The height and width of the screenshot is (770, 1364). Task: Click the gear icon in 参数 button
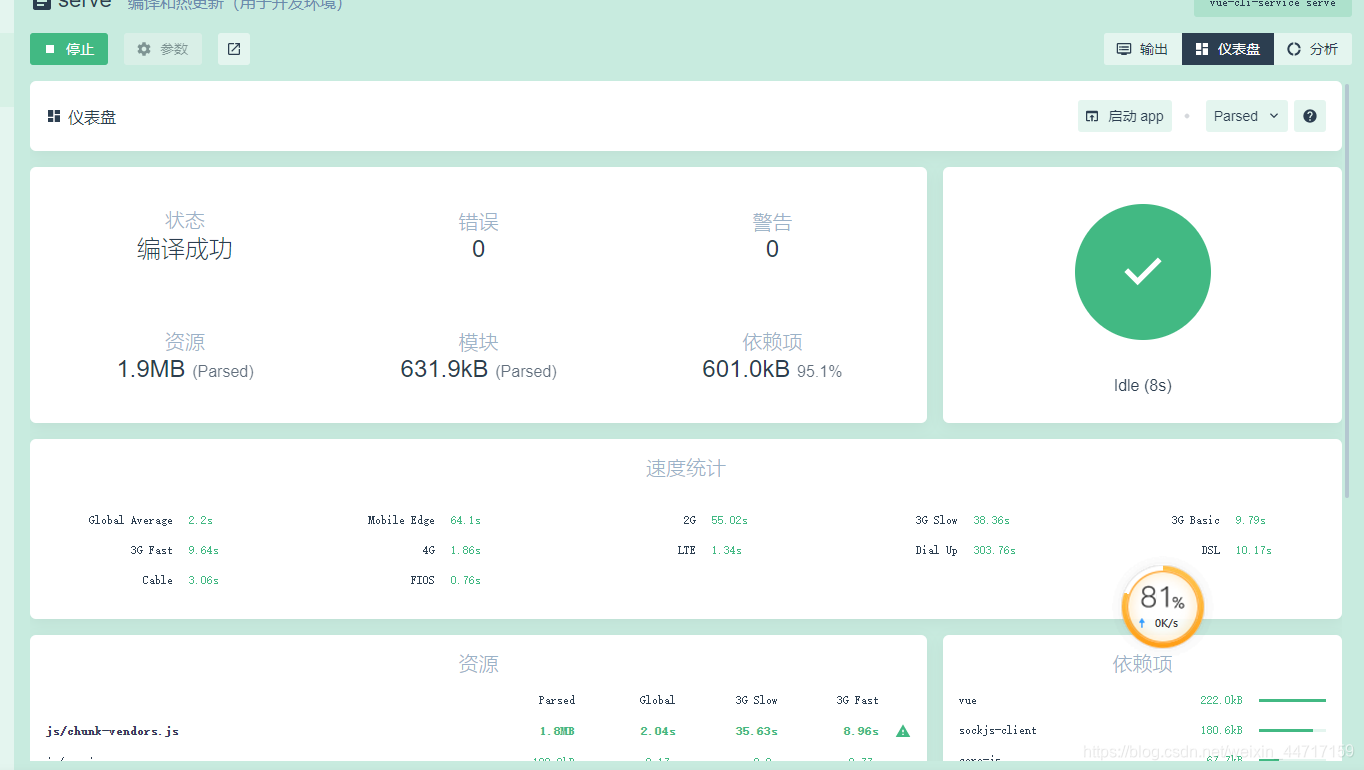pos(144,49)
